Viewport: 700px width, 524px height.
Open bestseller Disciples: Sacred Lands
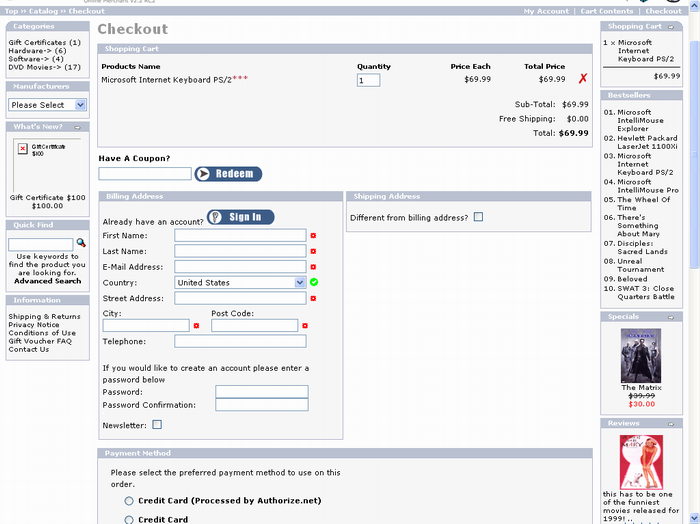pyautogui.click(x=642, y=248)
